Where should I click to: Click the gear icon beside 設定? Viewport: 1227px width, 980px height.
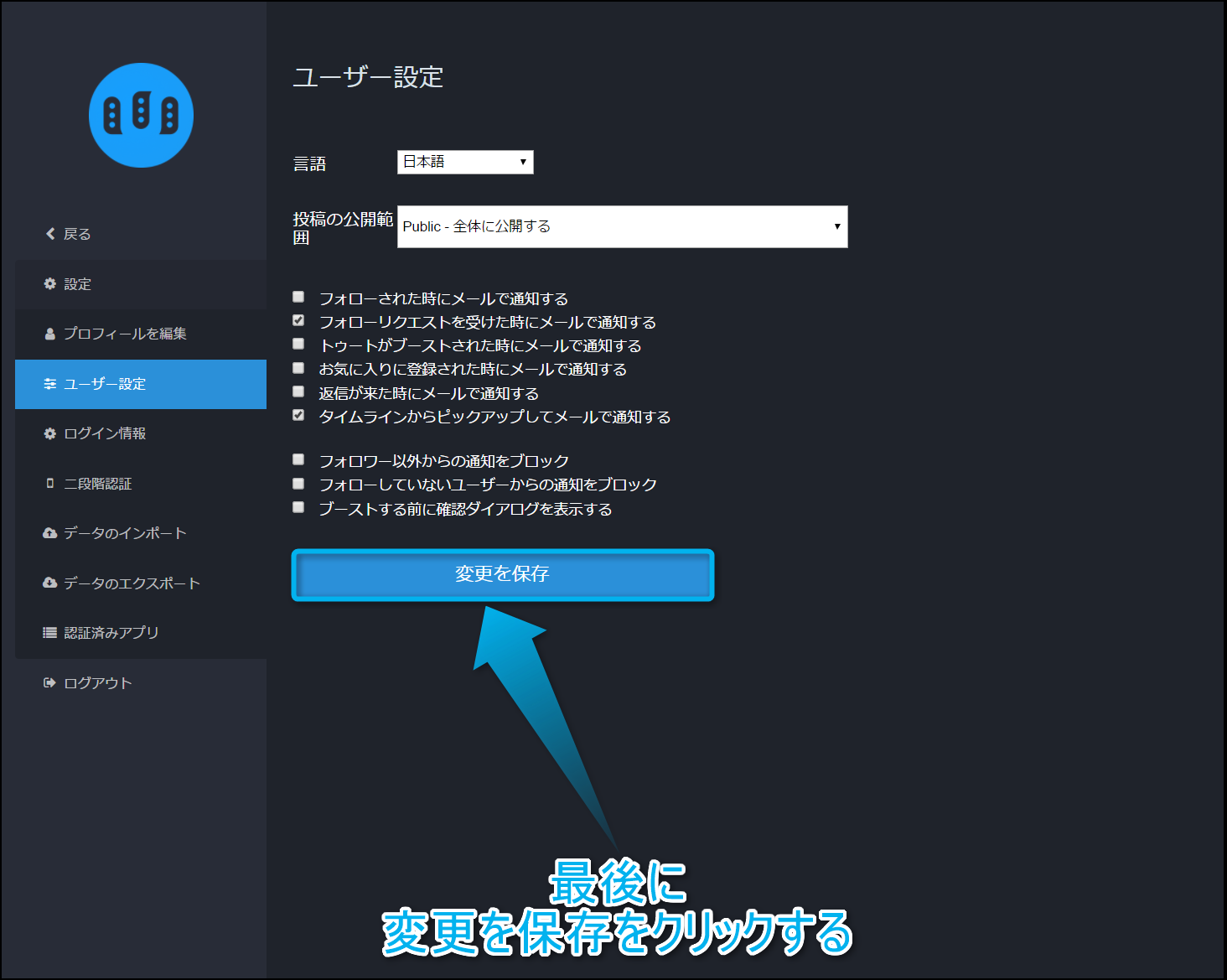(x=50, y=284)
